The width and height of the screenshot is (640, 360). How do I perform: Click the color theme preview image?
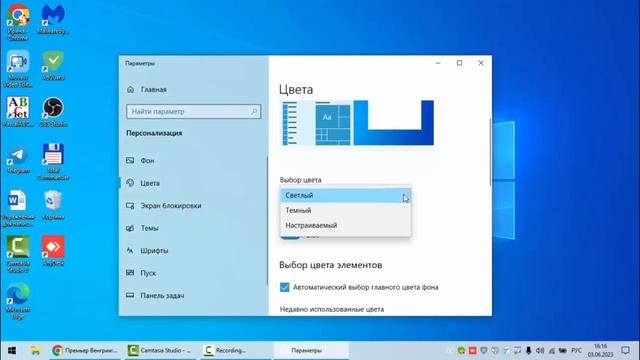[x=358, y=123]
